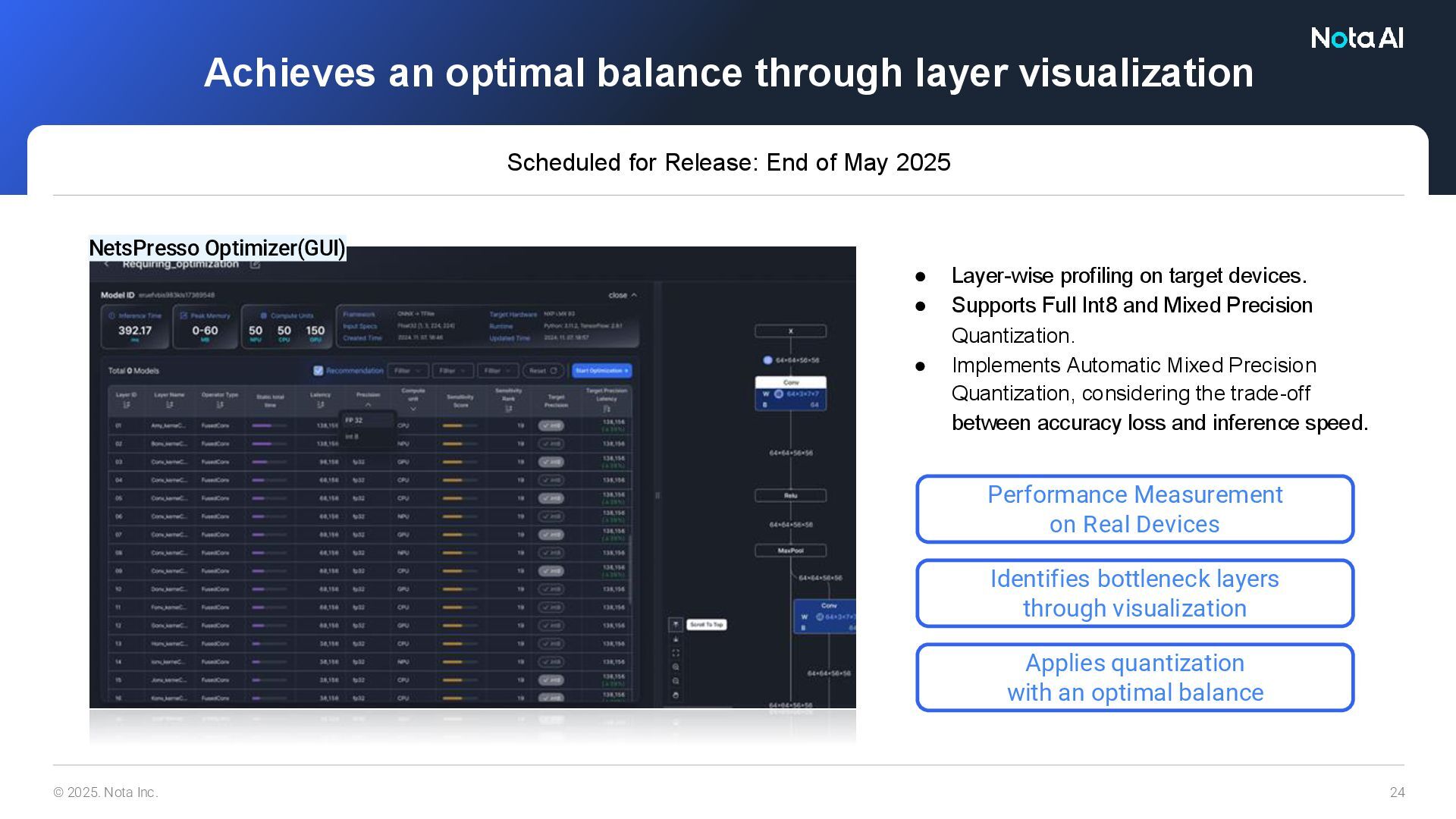Screen dimensions: 1456x819
Task: Click the Layer ID sort icon
Action: tap(126, 405)
